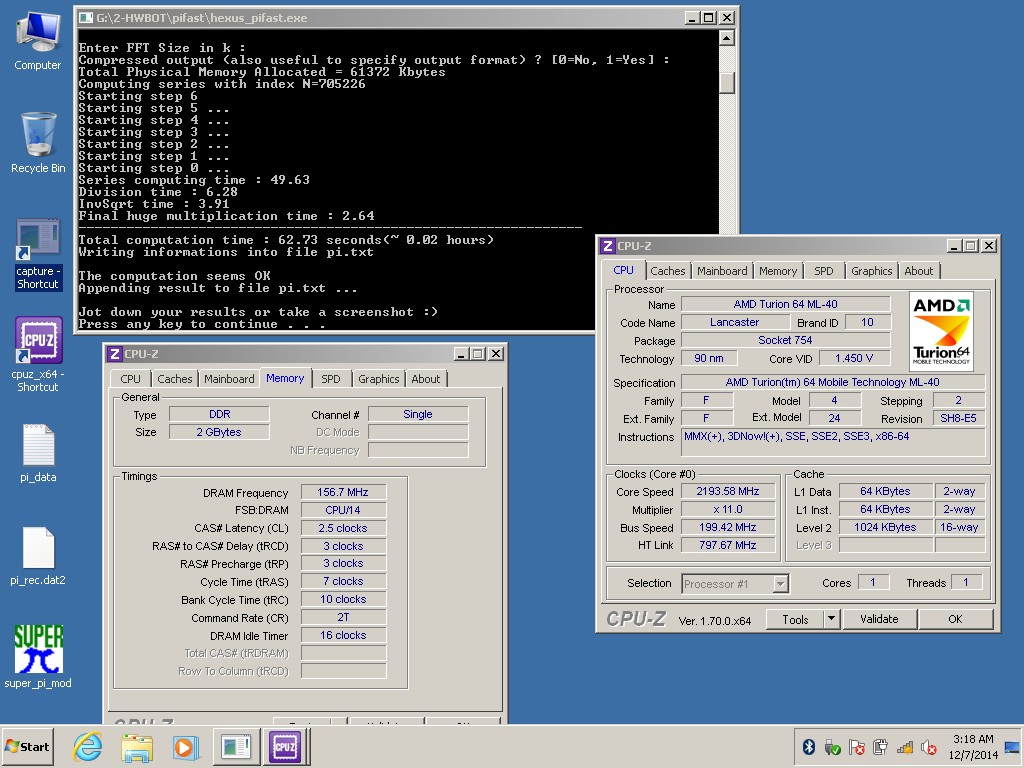Open the Recycle Bin icon
This screenshot has height=768, width=1024.
point(38,142)
